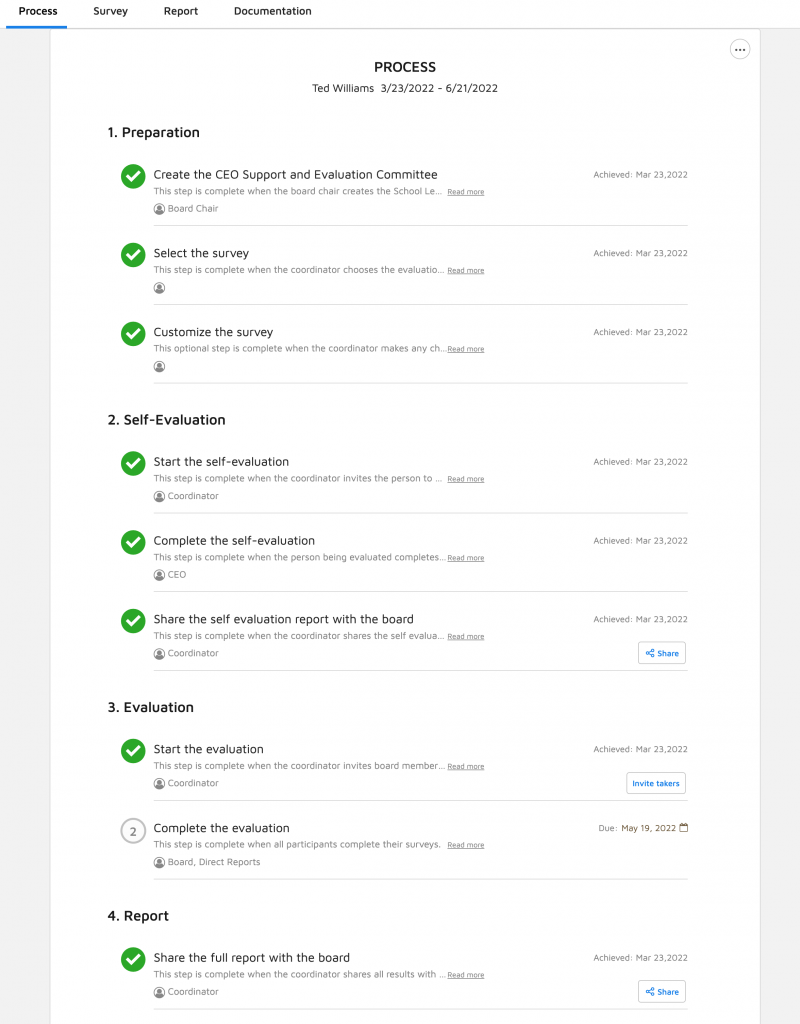The image size is (800, 1024).
Task: Click the green check for Customize the survey
Action: point(133,334)
